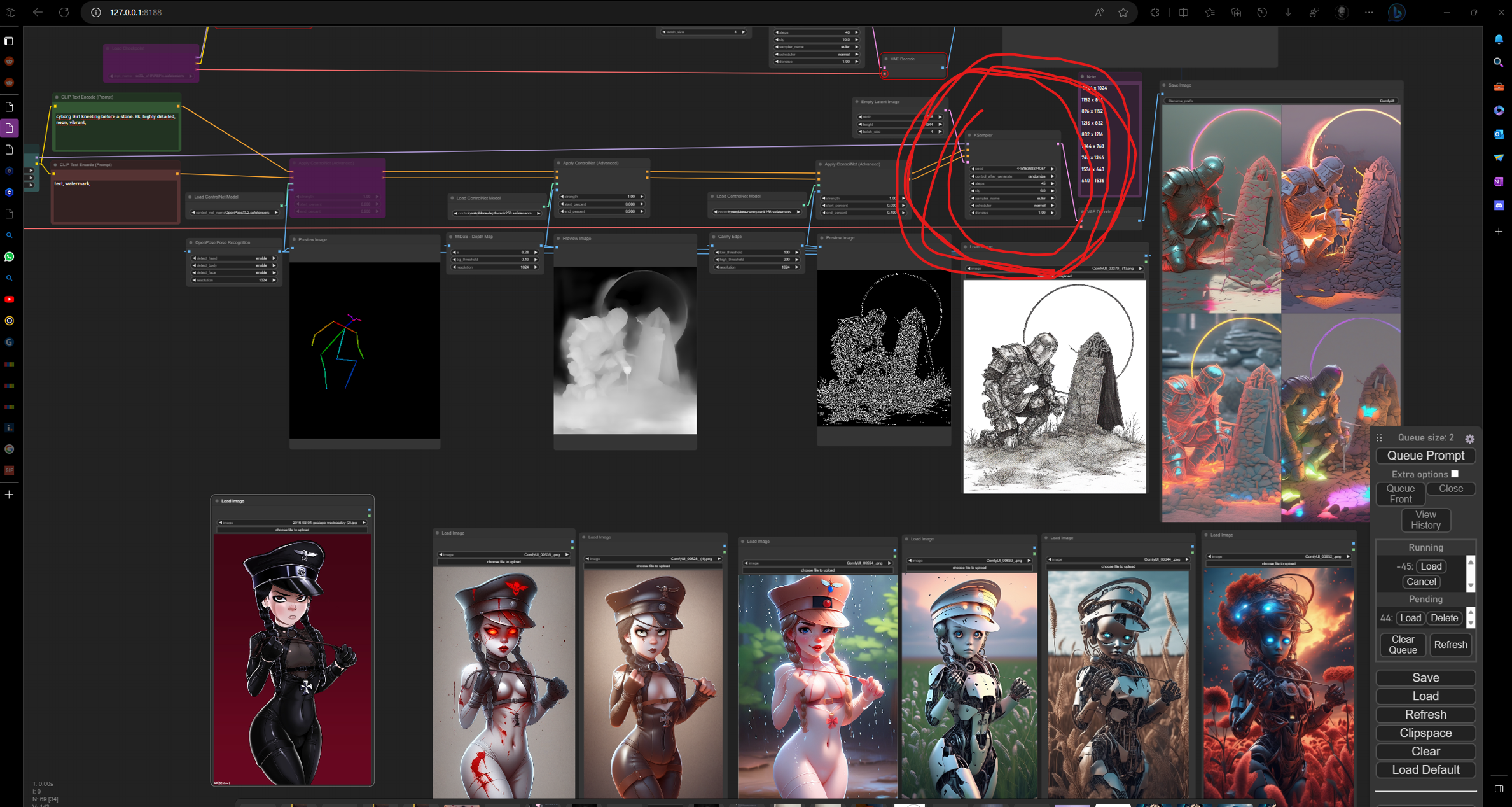Open View History in queue panel
Image resolution: width=1512 pixels, height=807 pixels.
(x=1425, y=520)
